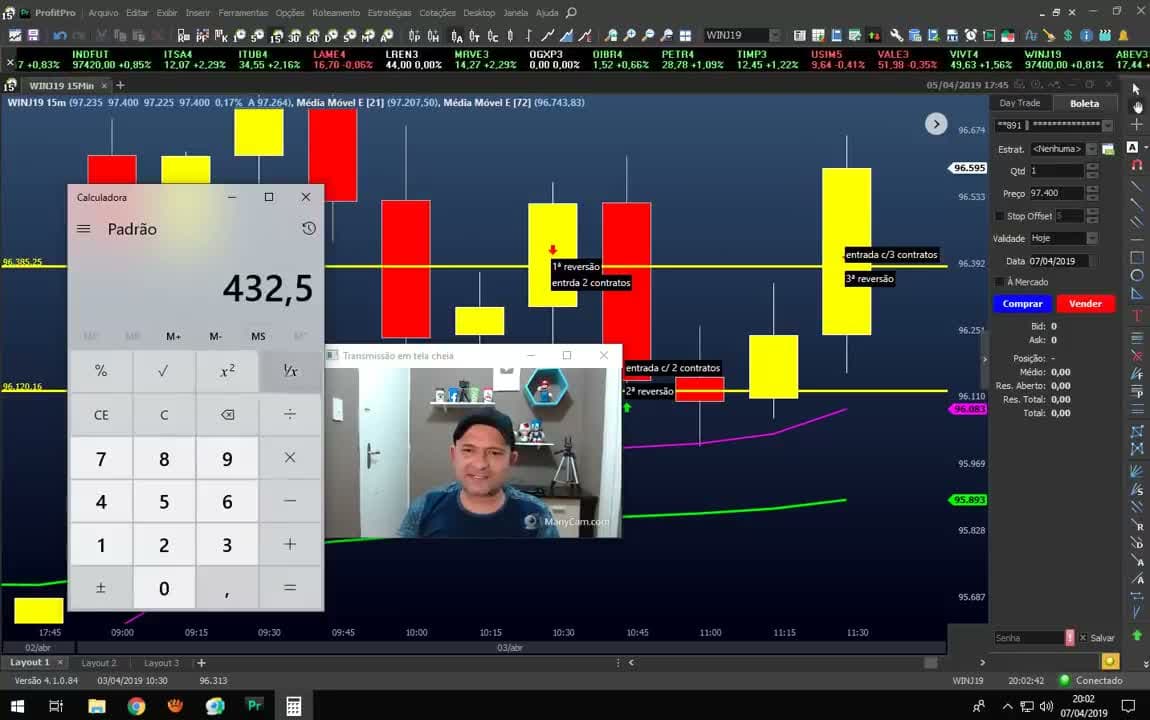Screen dimensions: 1150x720
Task: Select the arrow pointer tool in sidebar
Action: tap(1136, 89)
